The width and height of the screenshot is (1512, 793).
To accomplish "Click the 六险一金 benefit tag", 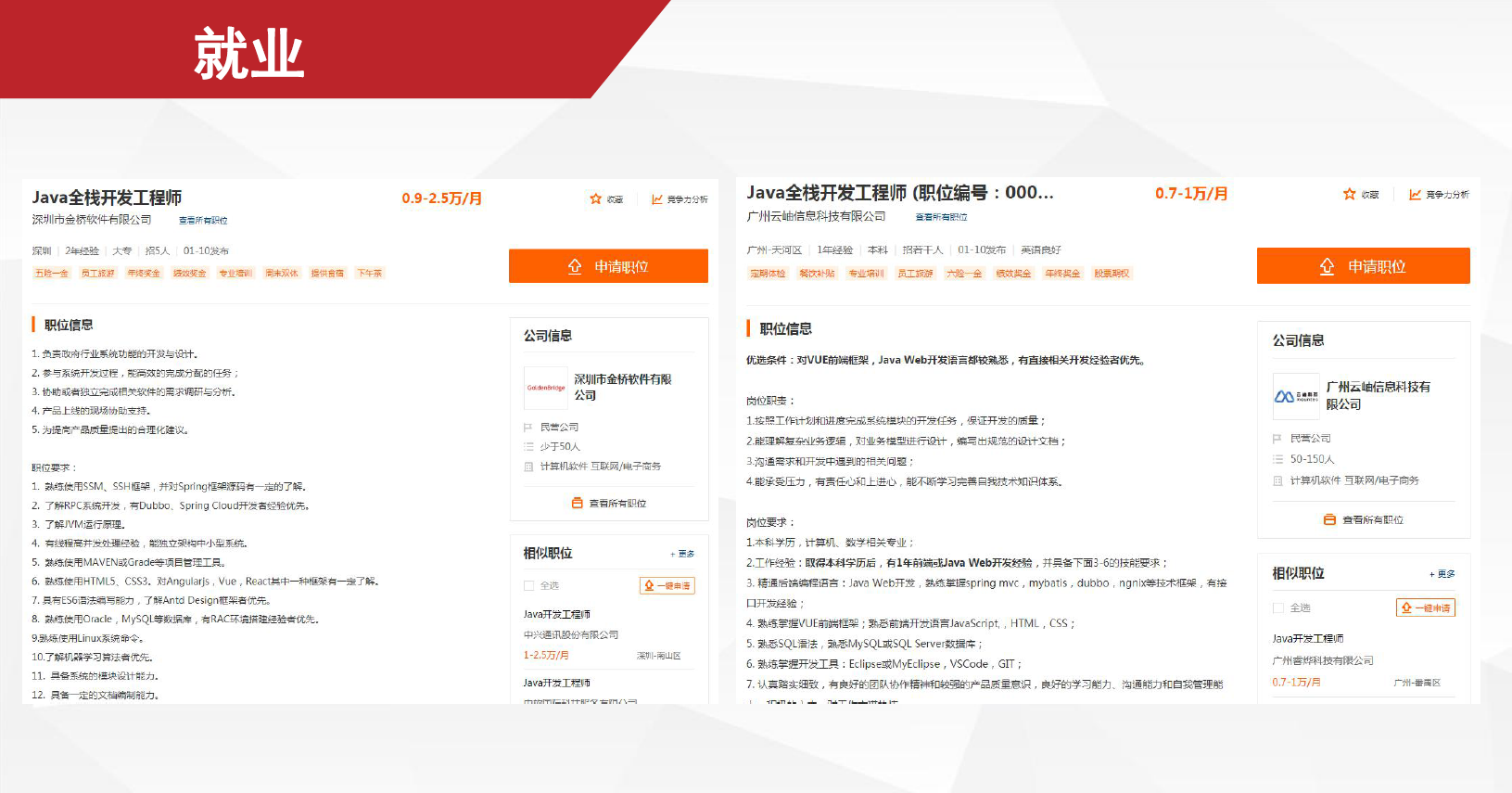I will [x=964, y=274].
